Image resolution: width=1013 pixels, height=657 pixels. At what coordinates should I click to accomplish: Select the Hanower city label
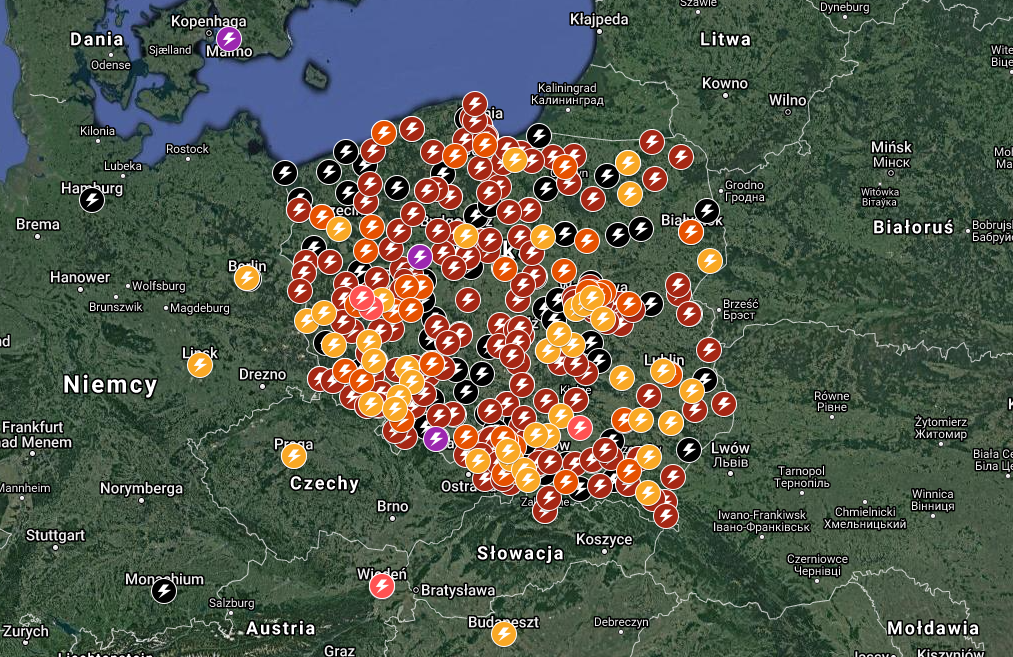click(80, 277)
